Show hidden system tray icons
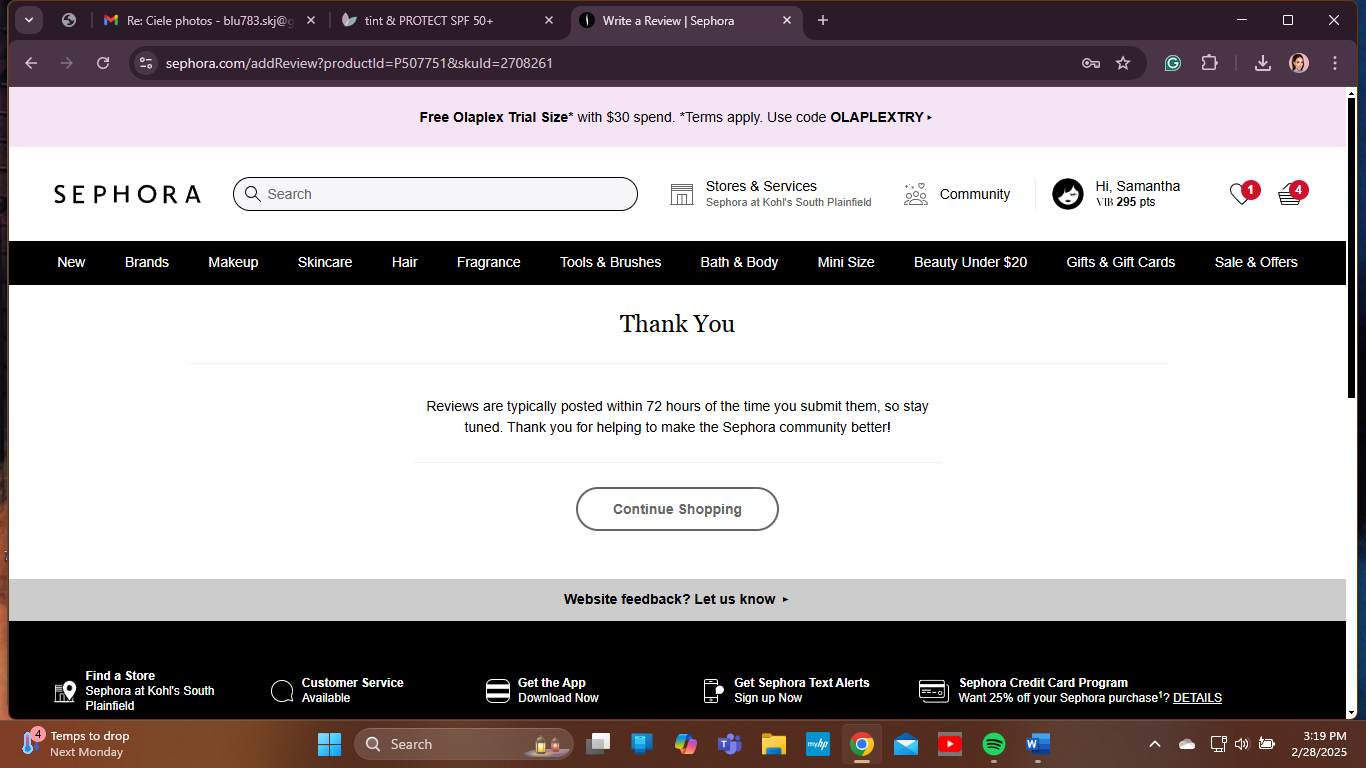Screen dimensions: 1366x768 [1155, 744]
